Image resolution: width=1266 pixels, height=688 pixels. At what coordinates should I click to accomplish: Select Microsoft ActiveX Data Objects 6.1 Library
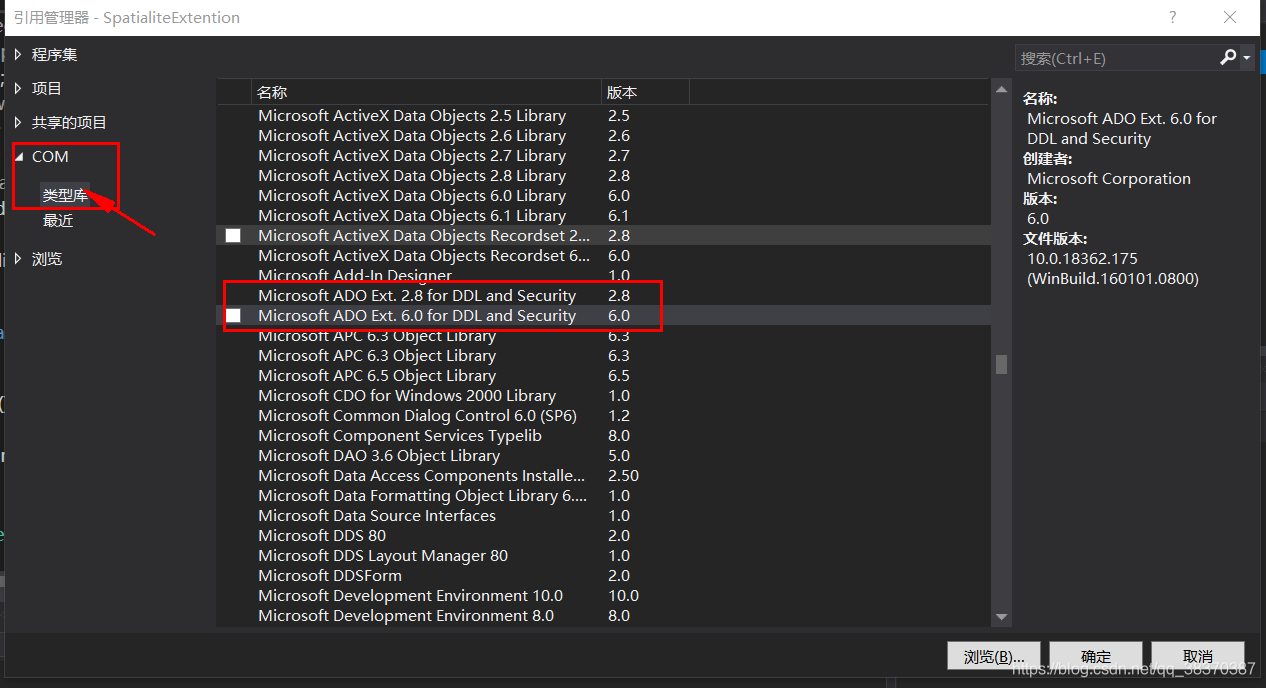604,216
